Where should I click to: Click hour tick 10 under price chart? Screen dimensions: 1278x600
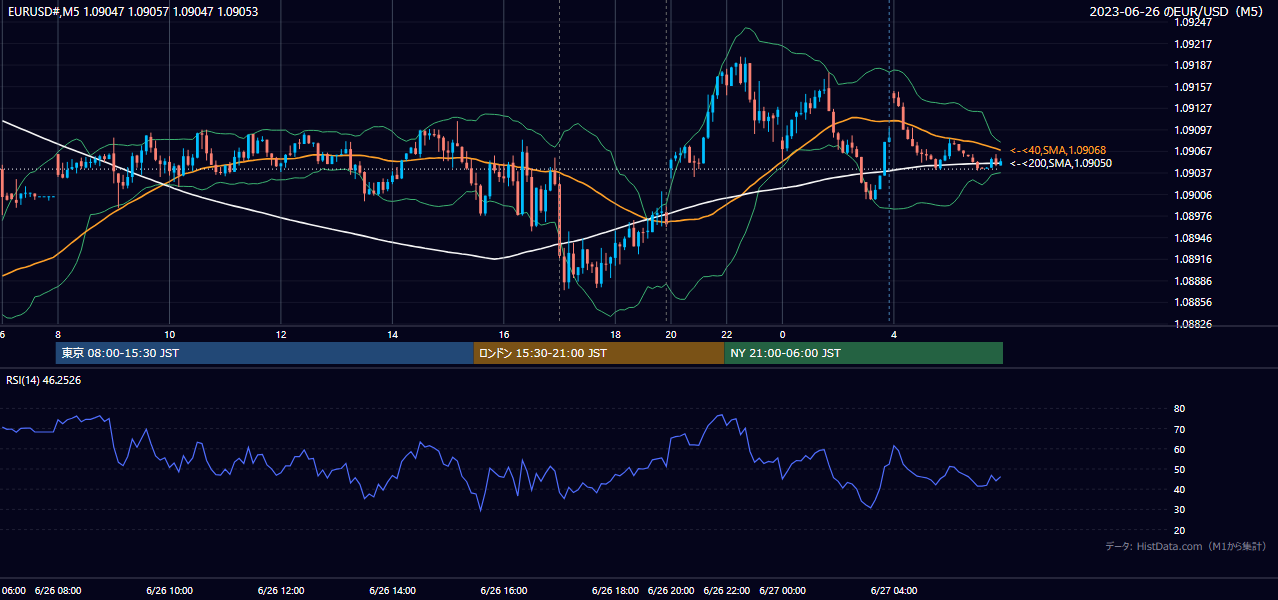click(x=170, y=335)
